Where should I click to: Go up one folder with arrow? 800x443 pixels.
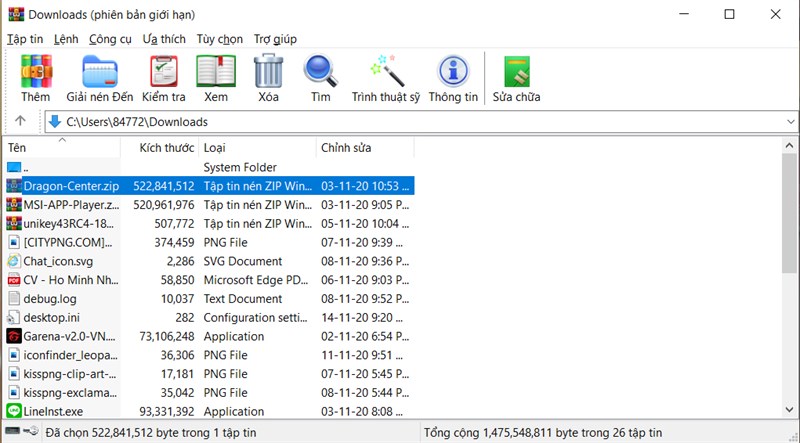click(20, 121)
